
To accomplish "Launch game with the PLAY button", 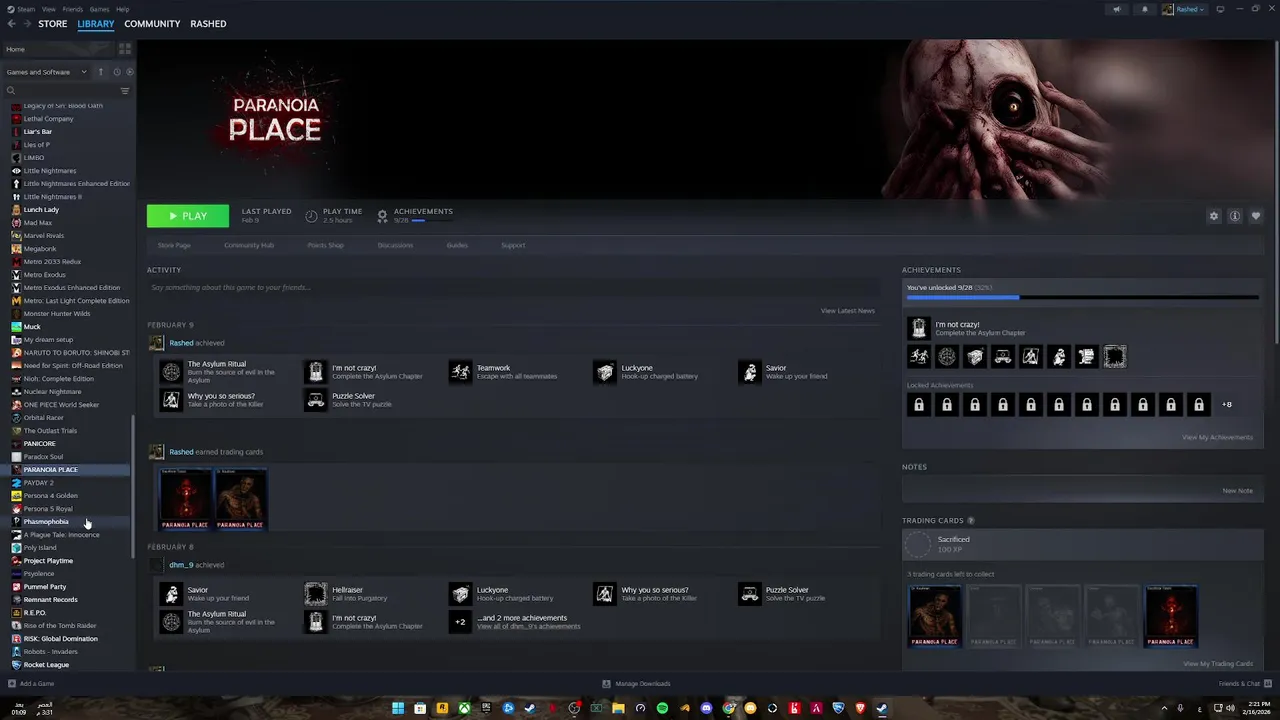I will point(188,216).
